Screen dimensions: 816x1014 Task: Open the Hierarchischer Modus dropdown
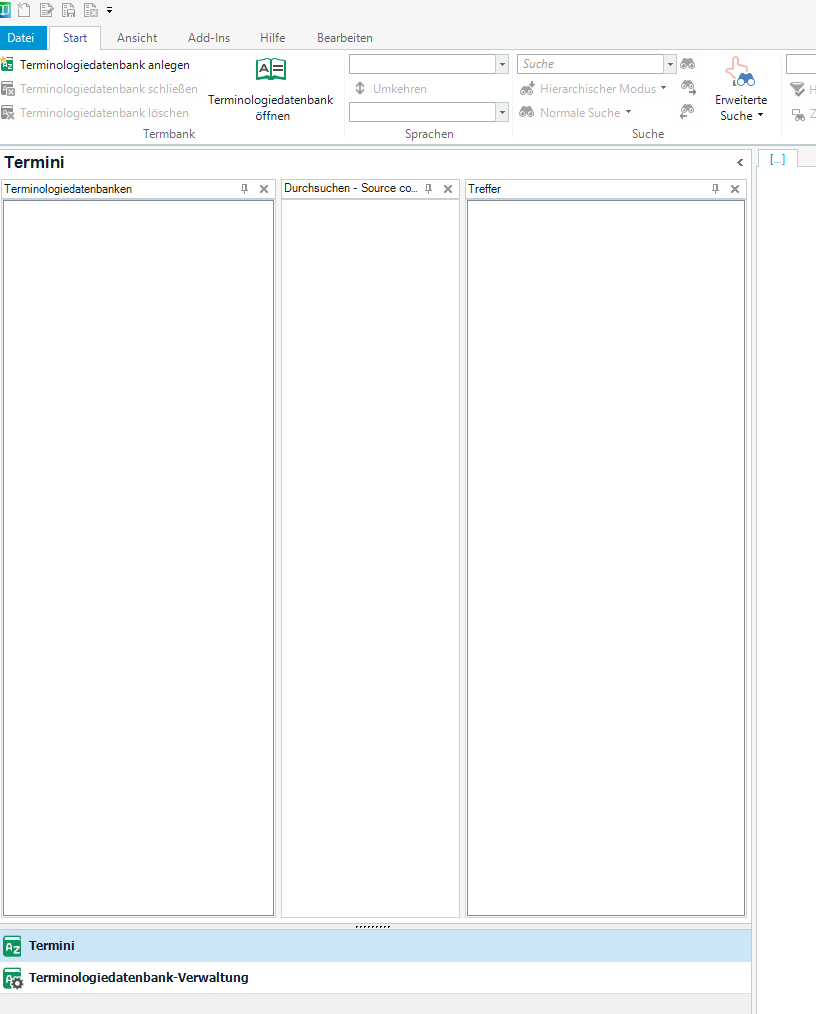pyautogui.click(x=593, y=89)
